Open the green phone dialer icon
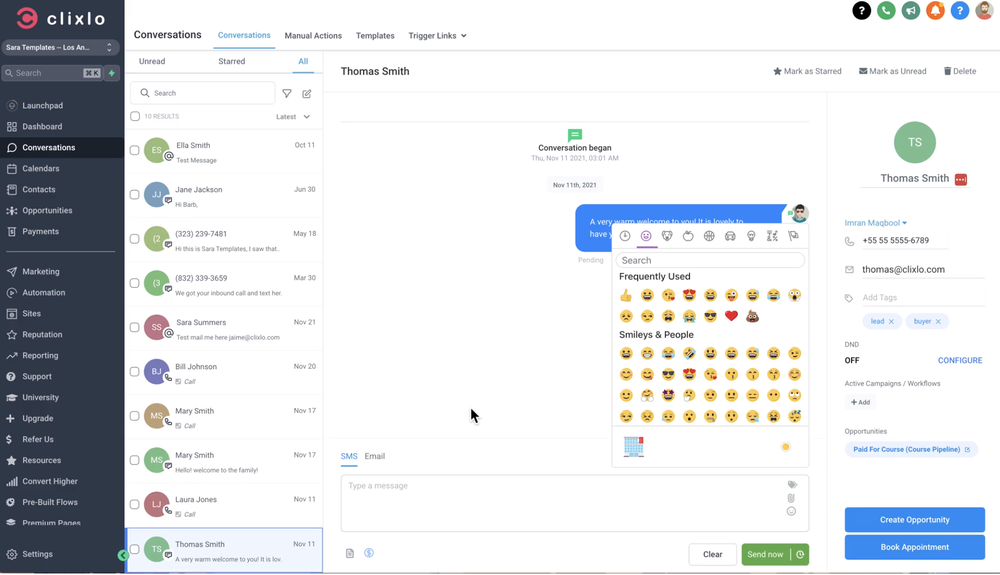The height and width of the screenshot is (575, 1000). click(x=886, y=11)
